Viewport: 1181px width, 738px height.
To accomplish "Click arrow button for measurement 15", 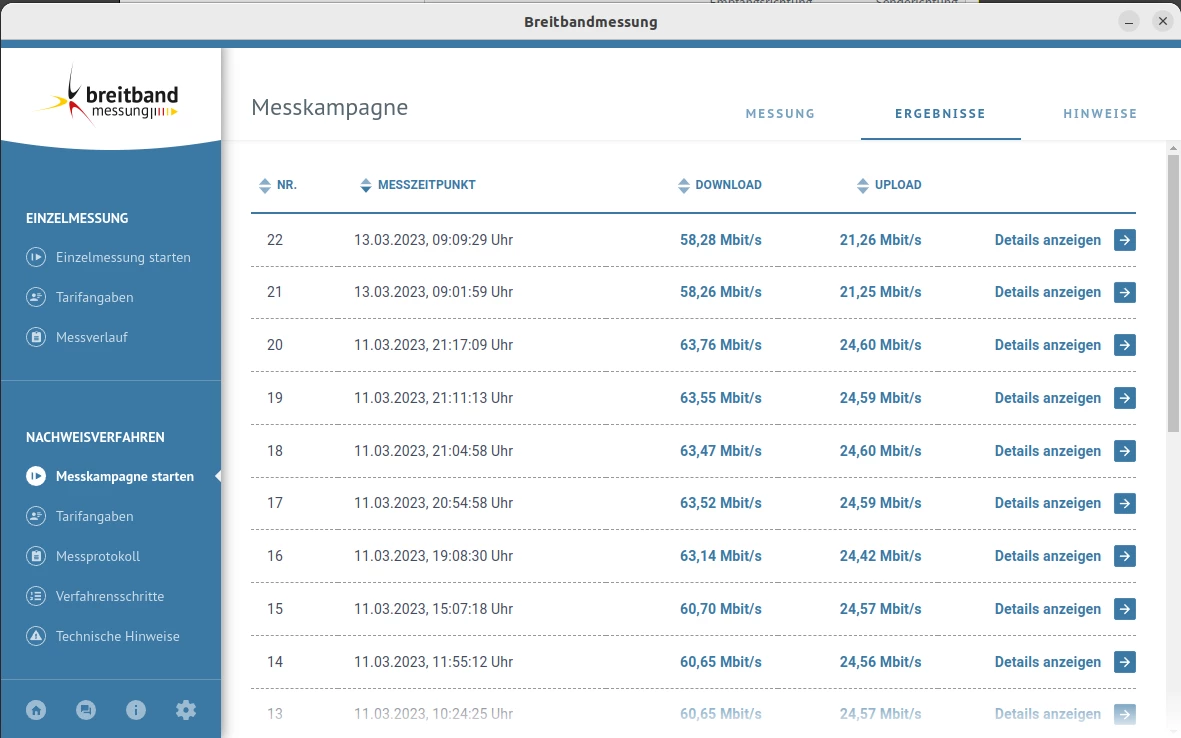I will (1125, 608).
